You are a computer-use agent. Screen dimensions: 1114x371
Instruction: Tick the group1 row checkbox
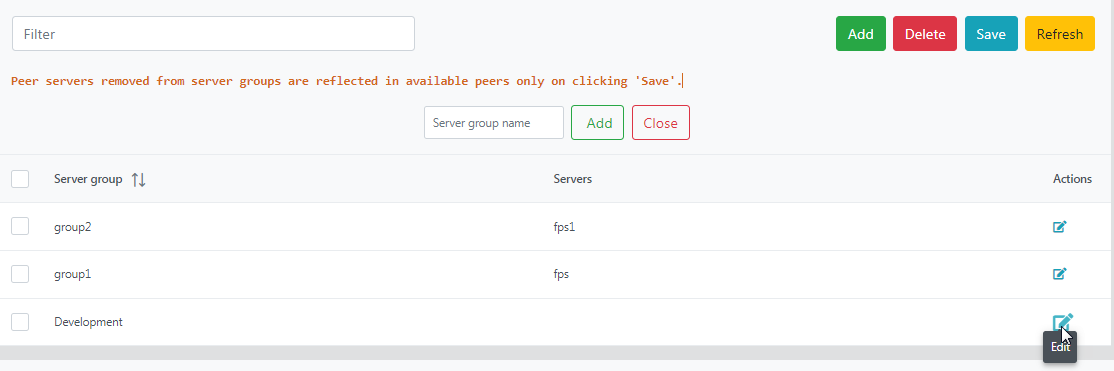(x=20, y=274)
